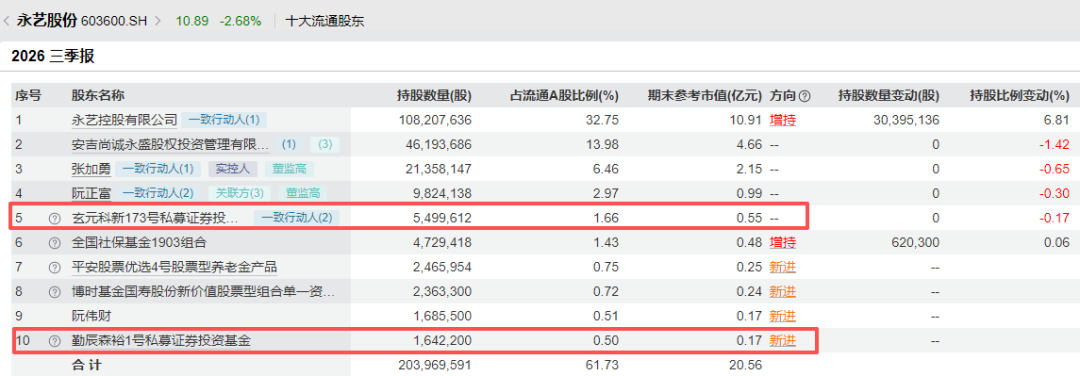This screenshot has height=376, width=1080.
Task: Click 增持 link in 永艺控股有限公司 row
Action: (x=782, y=120)
